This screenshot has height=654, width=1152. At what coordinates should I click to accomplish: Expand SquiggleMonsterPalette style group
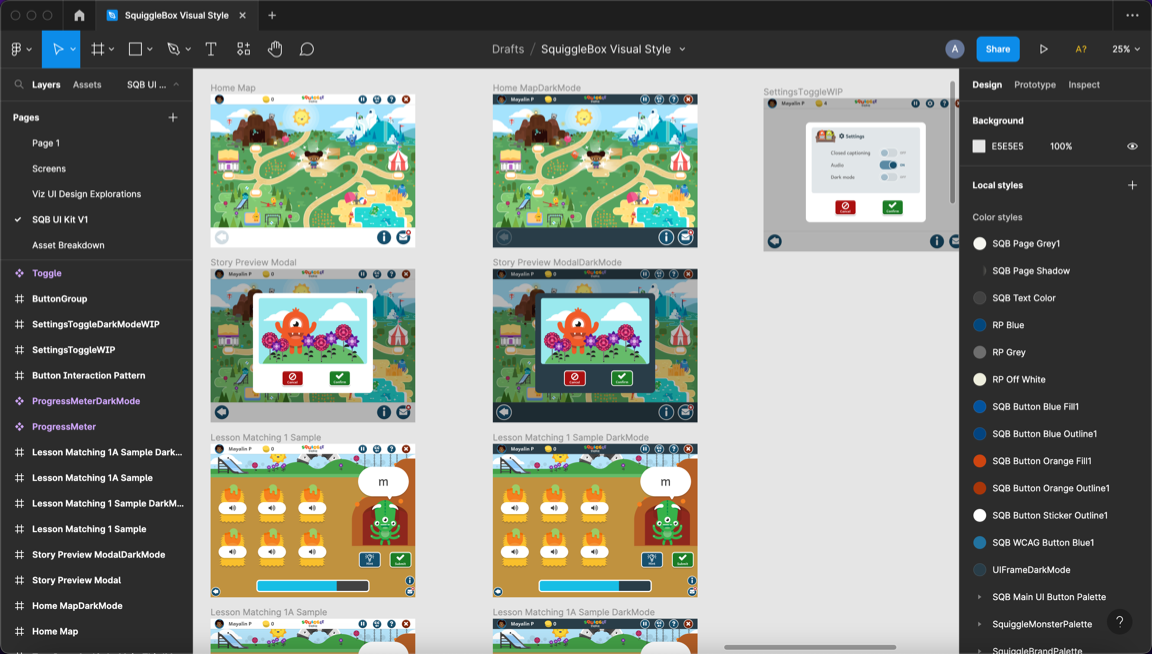(x=979, y=625)
